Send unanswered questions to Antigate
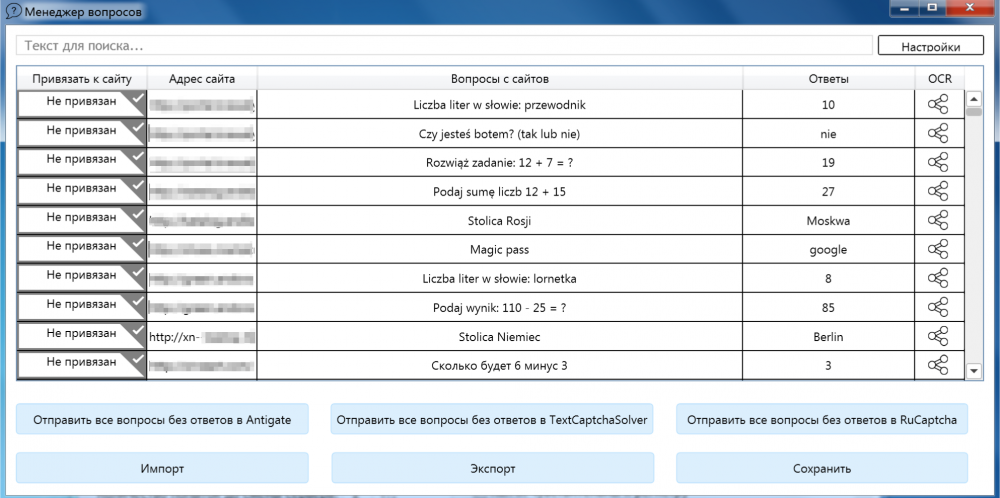This screenshot has height=498, width=1000. point(162,420)
